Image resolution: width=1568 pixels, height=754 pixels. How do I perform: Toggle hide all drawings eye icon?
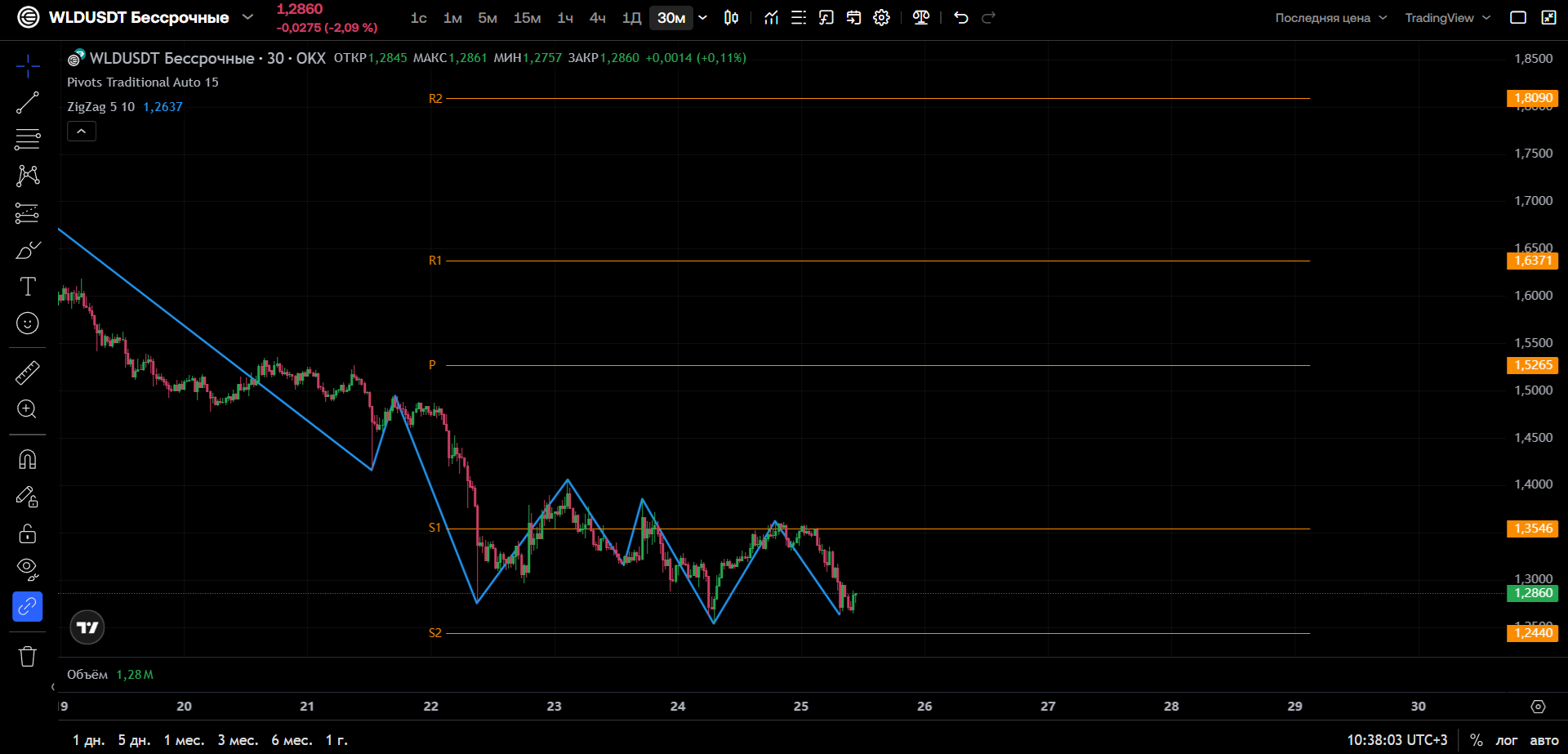pyautogui.click(x=28, y=569)
